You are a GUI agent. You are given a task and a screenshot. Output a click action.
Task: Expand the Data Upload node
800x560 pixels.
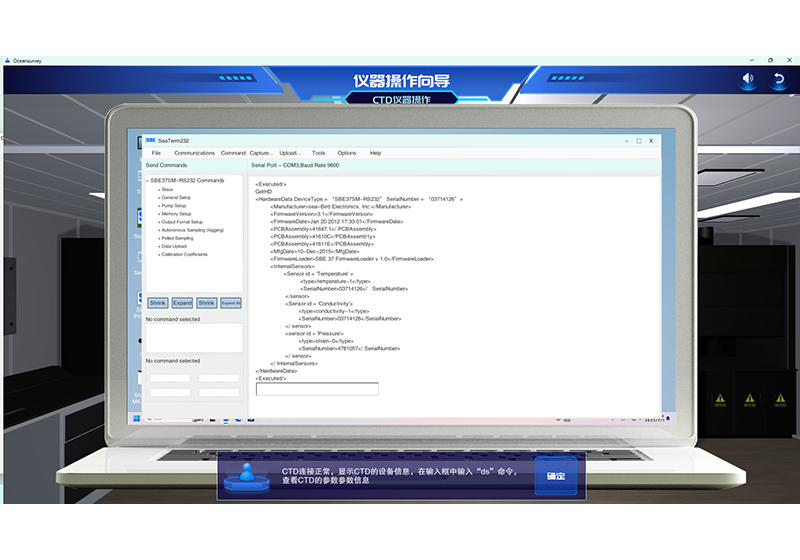(159, 246)
